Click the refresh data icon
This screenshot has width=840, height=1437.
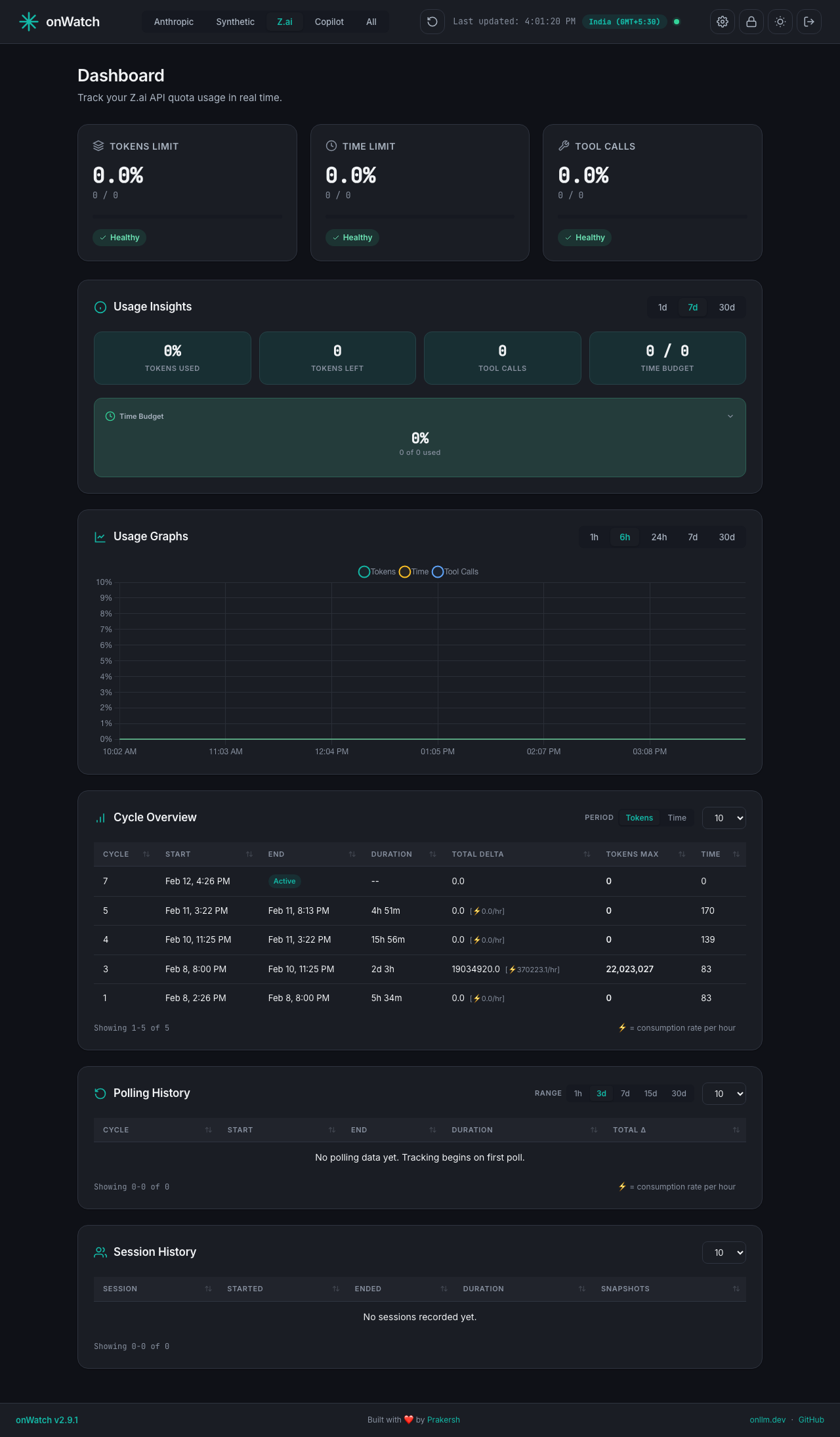pyautogui.click(x=432, y=22)
